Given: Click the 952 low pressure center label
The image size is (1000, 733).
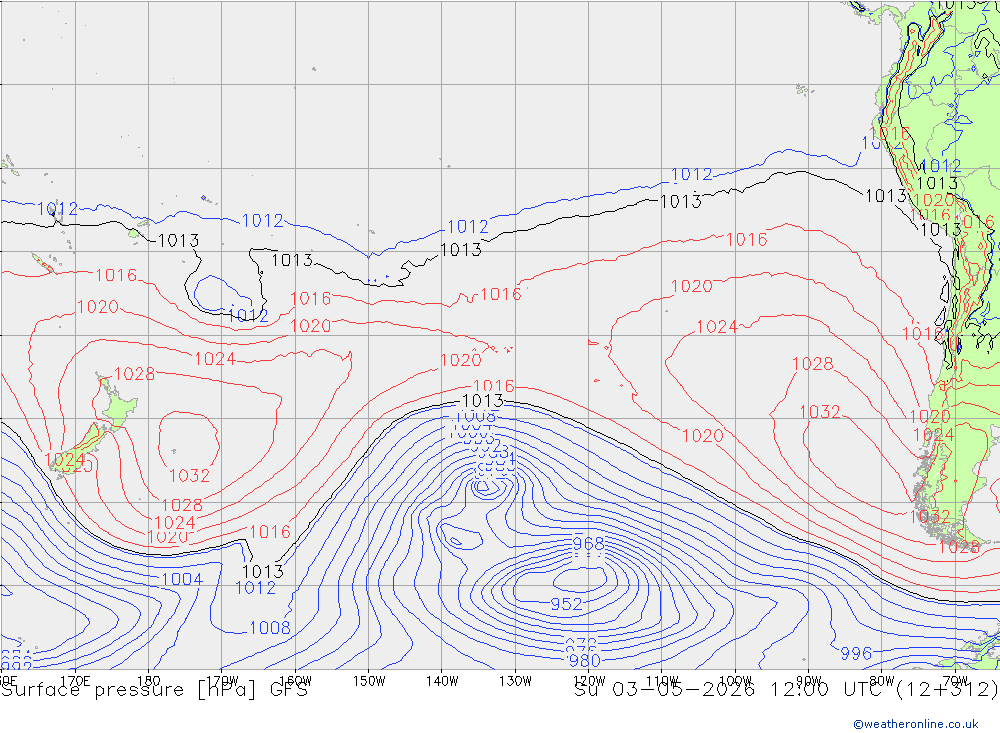Looking at the screenshot, I should pos(566,603).
